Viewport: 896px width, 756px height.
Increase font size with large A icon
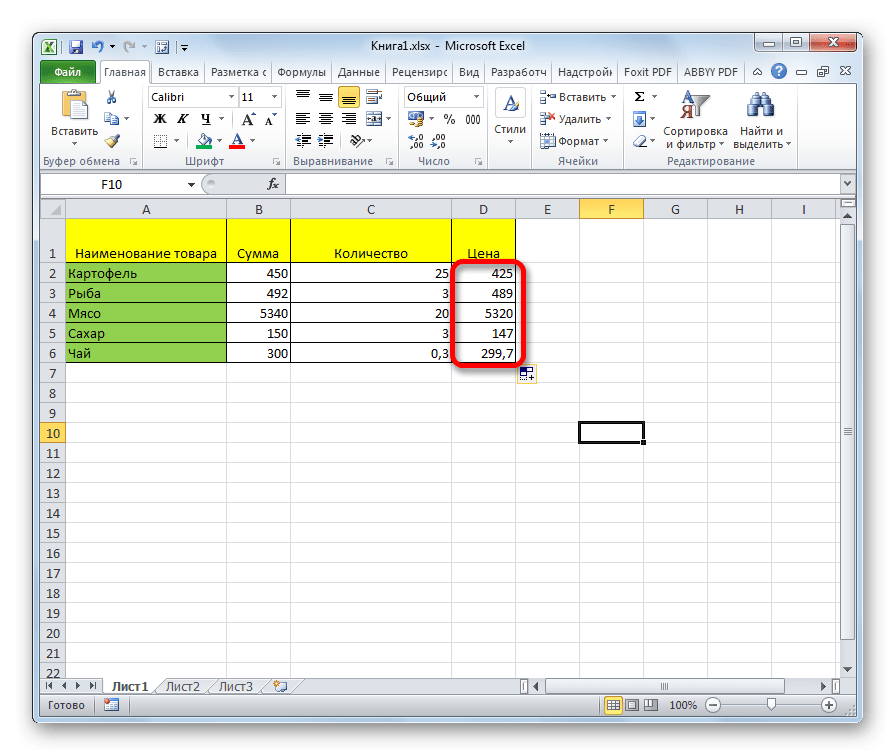(x=248, y=119)
